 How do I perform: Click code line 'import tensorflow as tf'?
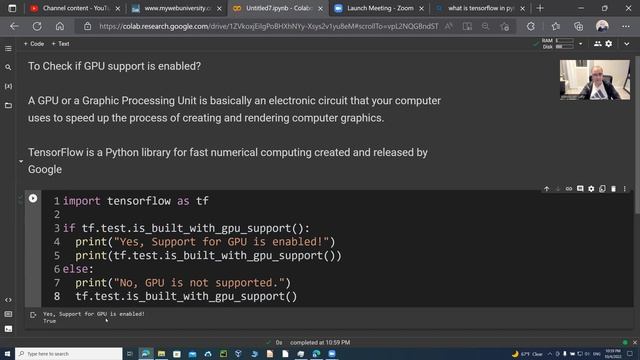coord(136,201)
